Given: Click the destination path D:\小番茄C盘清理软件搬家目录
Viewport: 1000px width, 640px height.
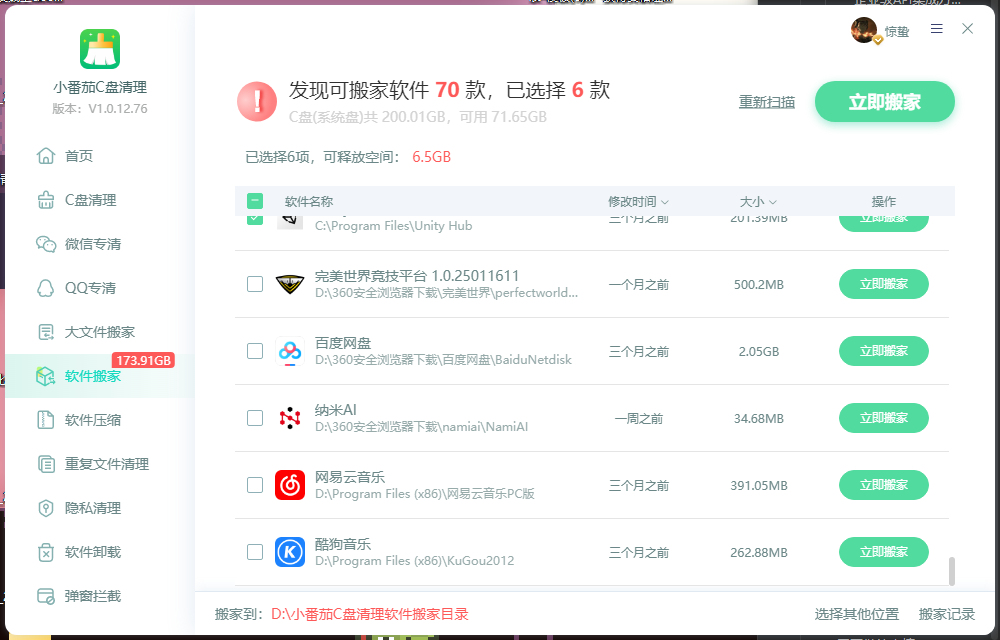Looking at the screenshot, I should [x=370, y=614].
